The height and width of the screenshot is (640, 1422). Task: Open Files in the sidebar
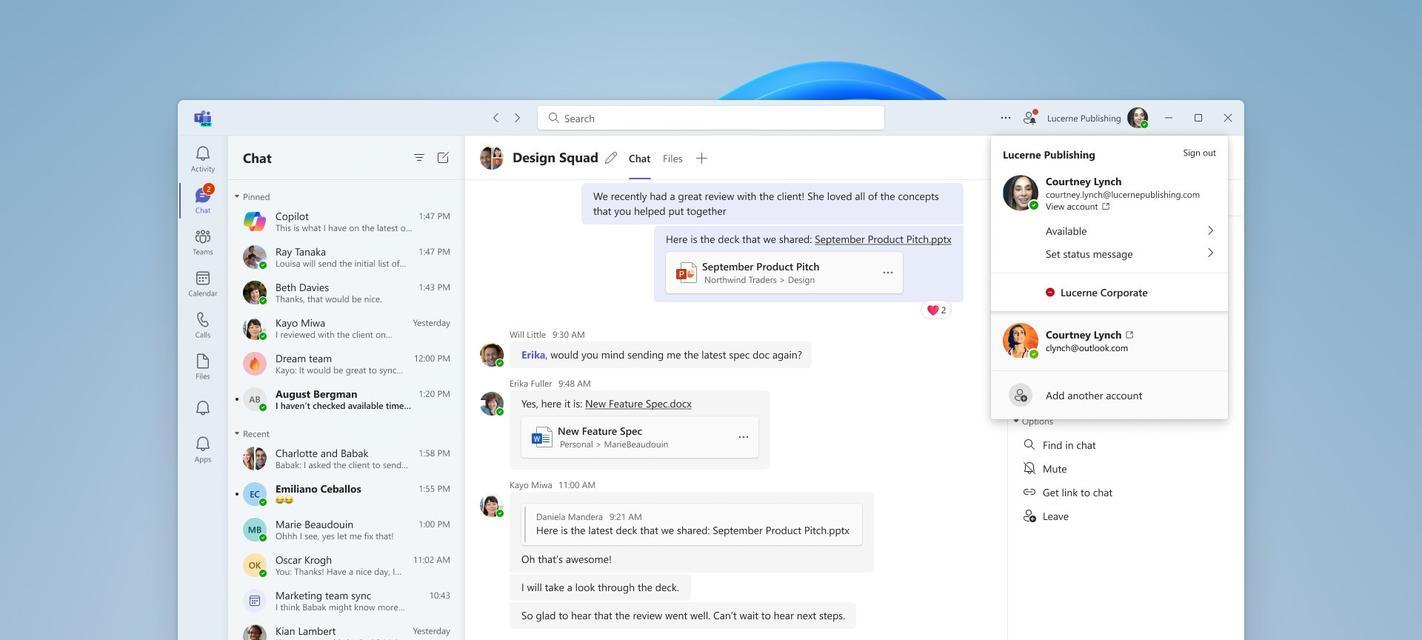click(x=203, y=367)
